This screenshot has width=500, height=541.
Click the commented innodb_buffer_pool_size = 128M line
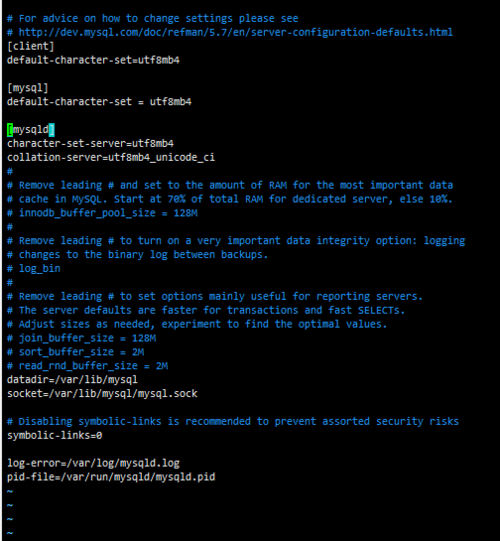102,213
